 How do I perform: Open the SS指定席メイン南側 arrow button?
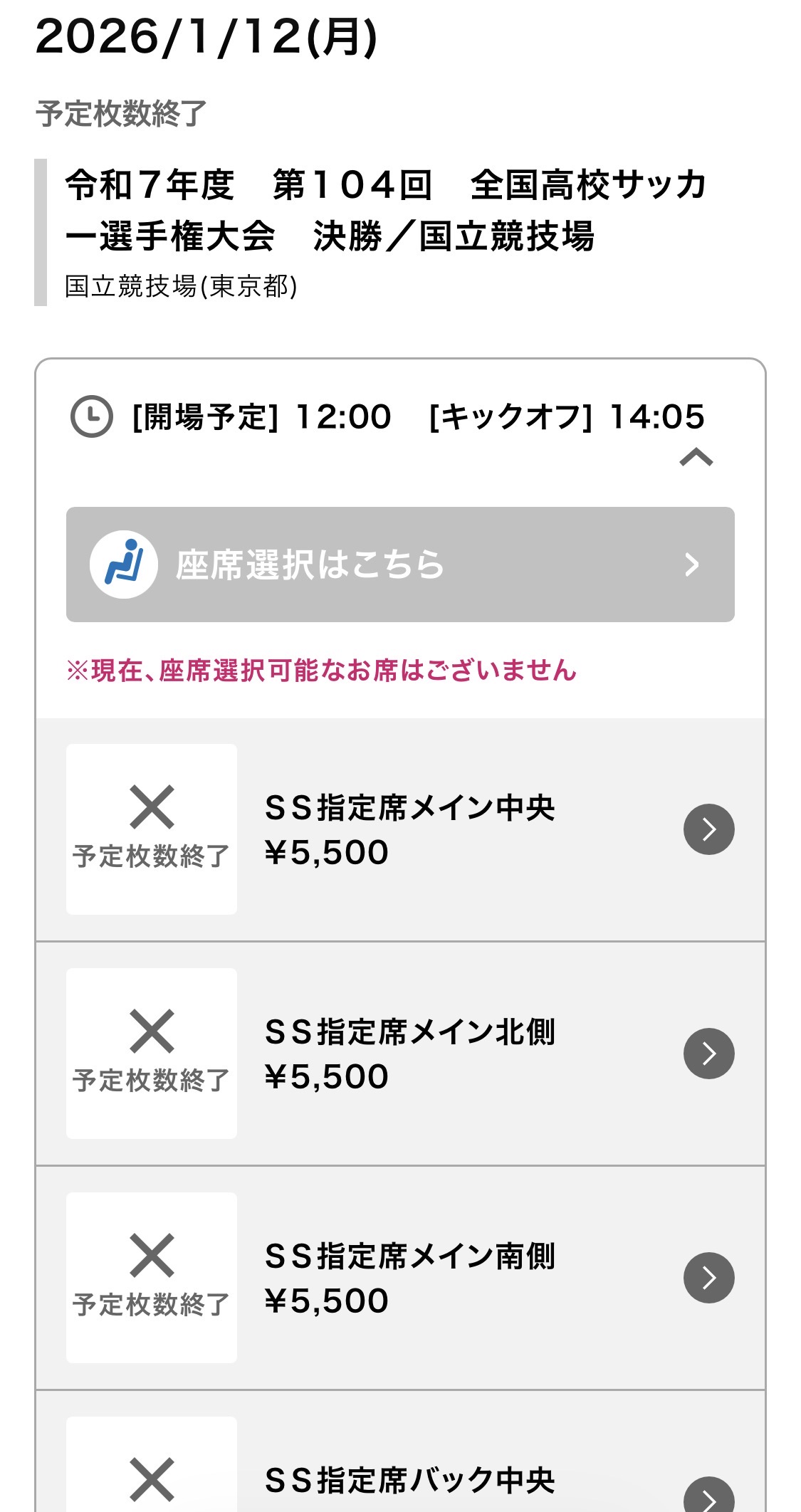coord(708,1278)
